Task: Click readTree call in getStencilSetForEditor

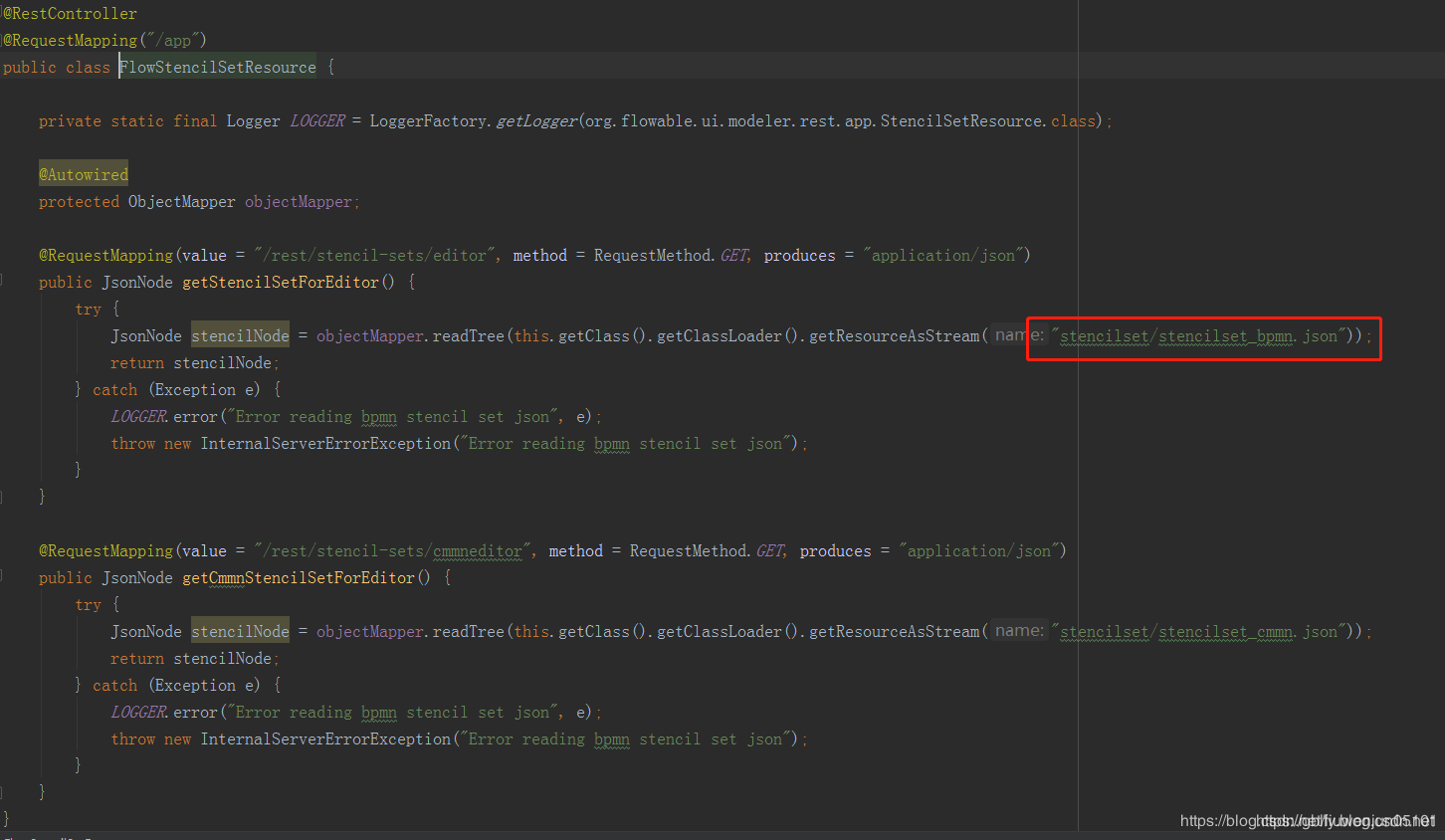Action: tap(469, 335)
